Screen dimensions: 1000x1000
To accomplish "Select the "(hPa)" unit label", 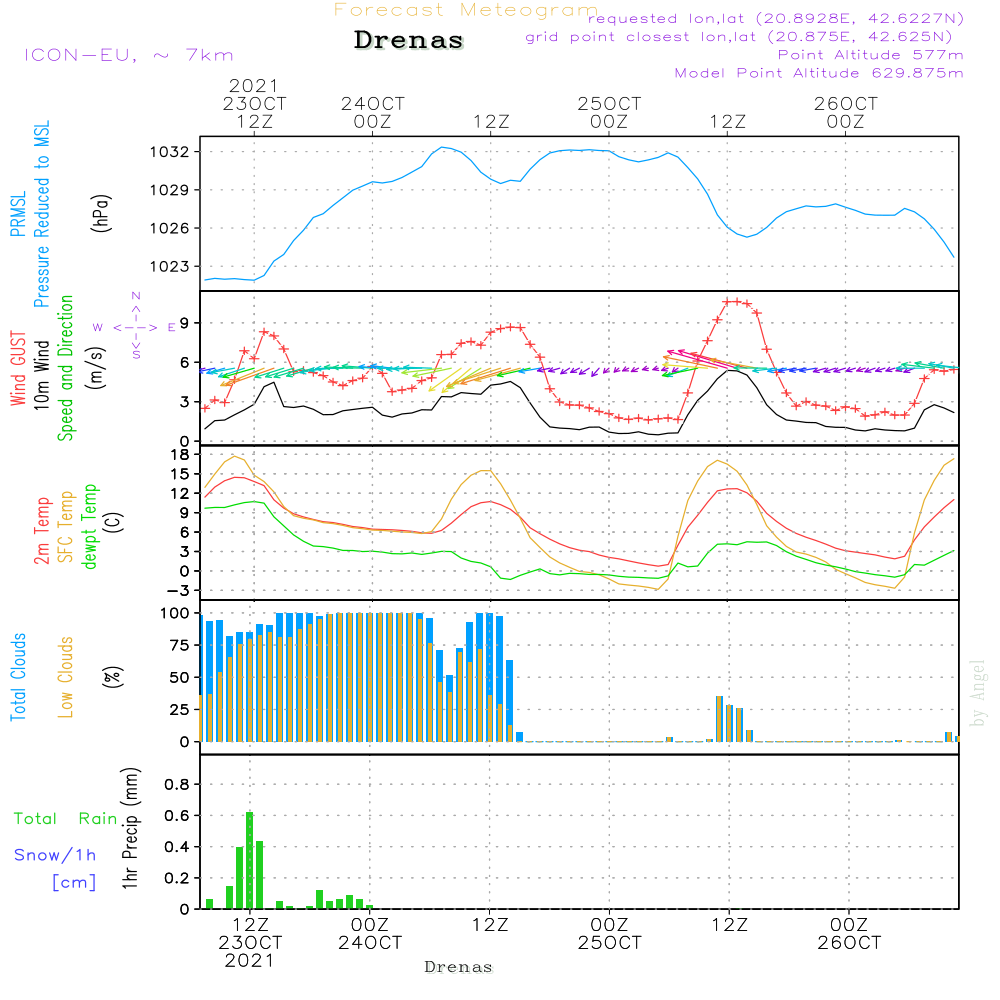I will click(101, 213).
